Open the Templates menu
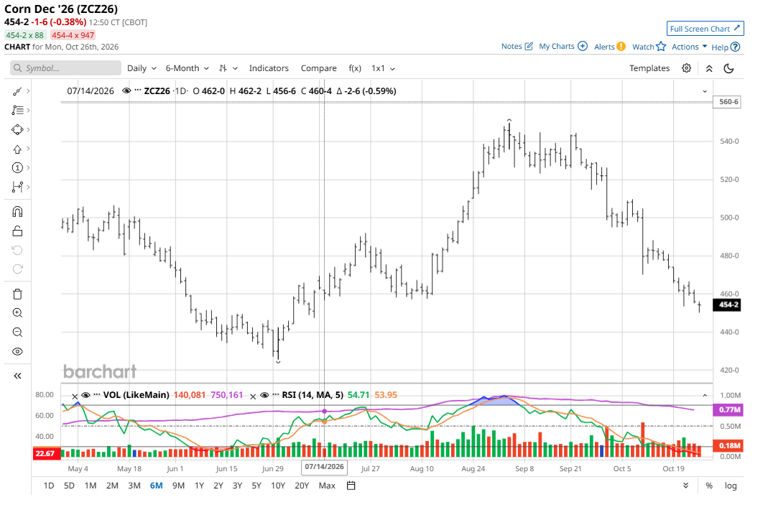This screenshot has height=505, width=768. (x=649, y=68)
